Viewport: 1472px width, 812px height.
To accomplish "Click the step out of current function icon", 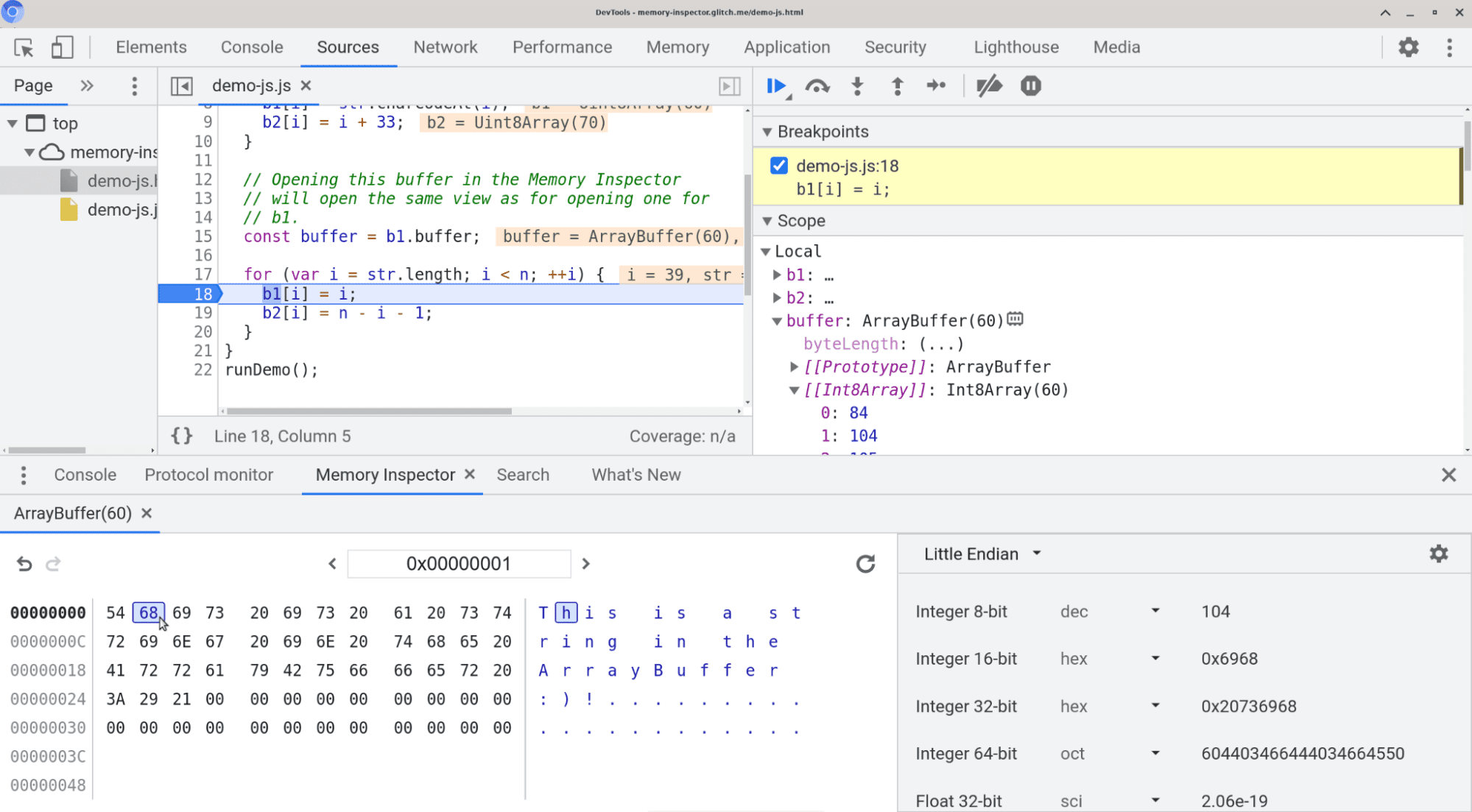I will pos(897,85).
